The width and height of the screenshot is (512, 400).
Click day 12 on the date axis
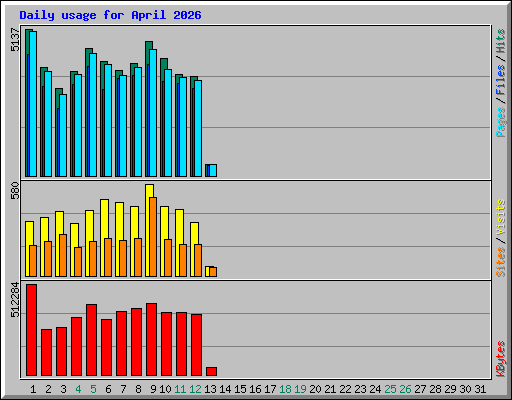195,389
